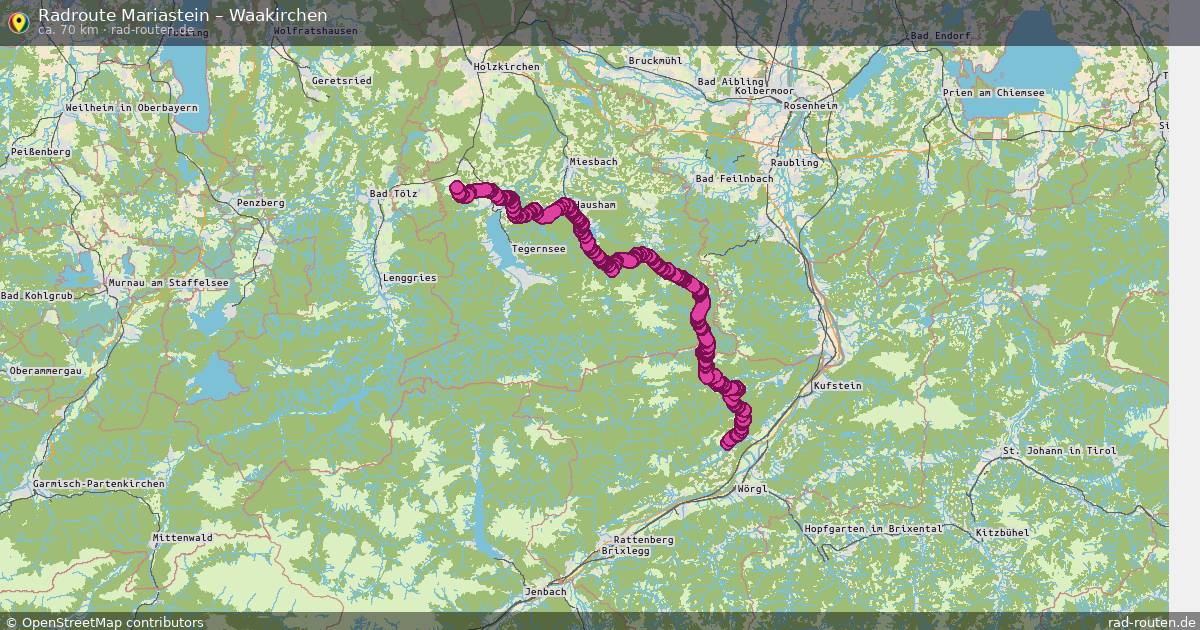Click the Kitzbühel town label

1001,533
